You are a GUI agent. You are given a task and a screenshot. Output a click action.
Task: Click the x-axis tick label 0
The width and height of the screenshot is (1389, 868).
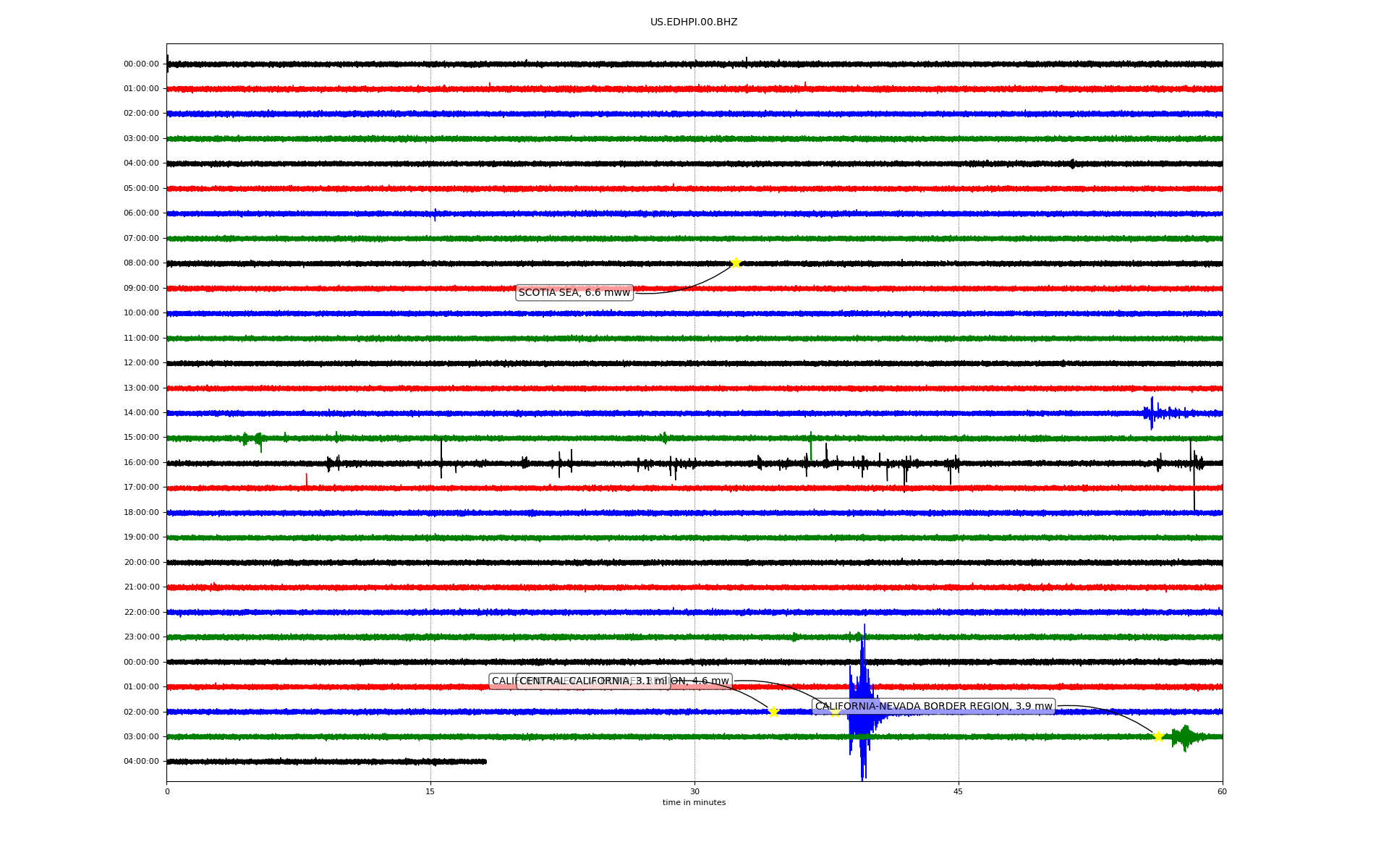point(167,792)
